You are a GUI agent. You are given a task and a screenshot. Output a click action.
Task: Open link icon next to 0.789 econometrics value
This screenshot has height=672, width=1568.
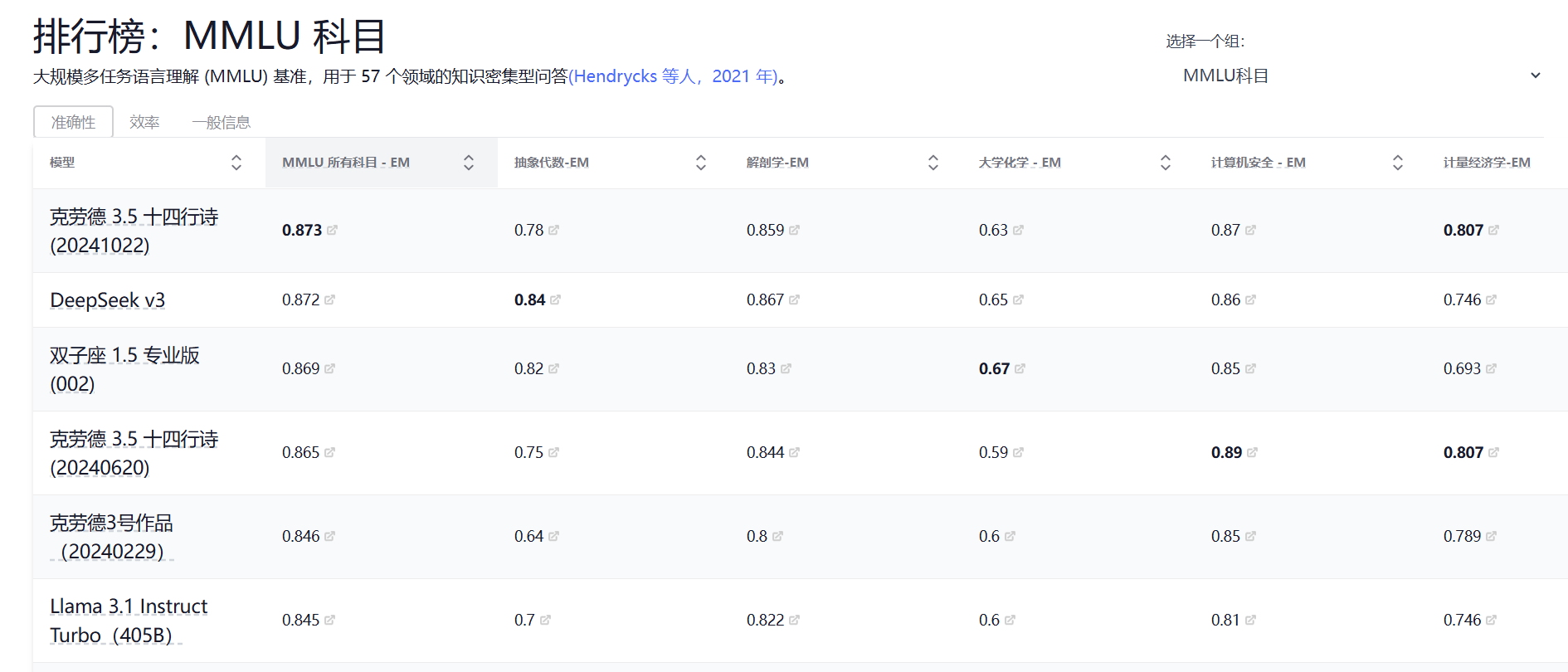point(1491,536)
